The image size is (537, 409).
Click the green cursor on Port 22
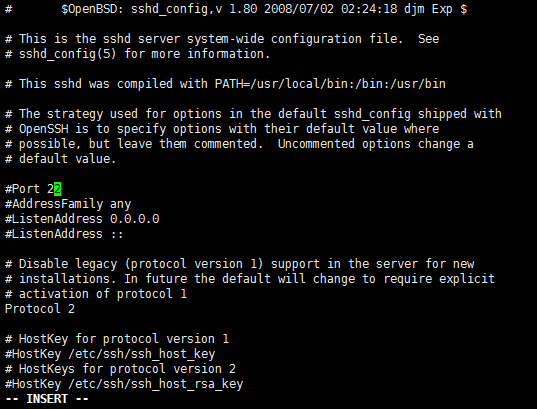click(x=58, y=189)
